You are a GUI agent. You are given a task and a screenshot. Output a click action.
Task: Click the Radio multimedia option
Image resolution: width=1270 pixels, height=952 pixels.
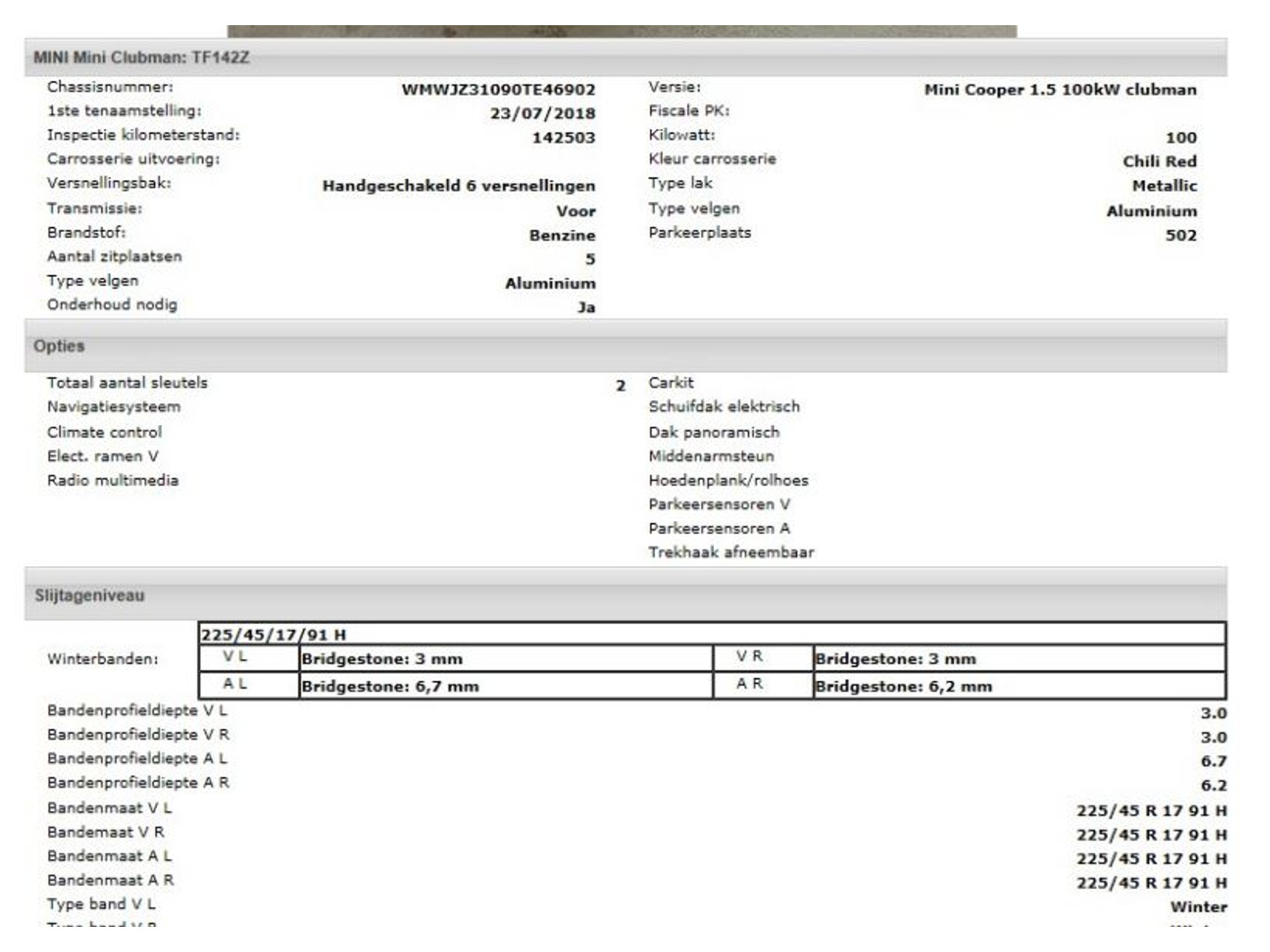tap(112, 481)
